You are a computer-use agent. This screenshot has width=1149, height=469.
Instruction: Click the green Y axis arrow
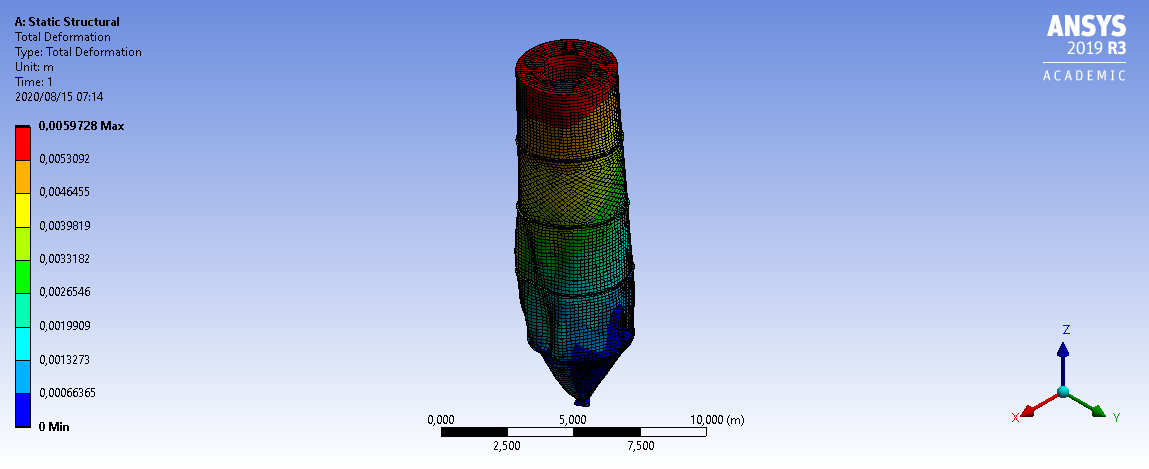[1086, 405]
